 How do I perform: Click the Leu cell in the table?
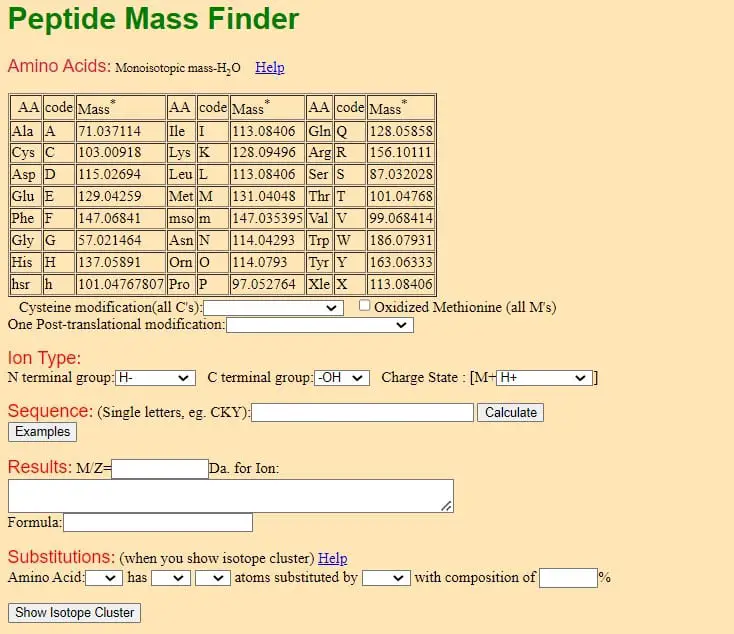(181, 175)
